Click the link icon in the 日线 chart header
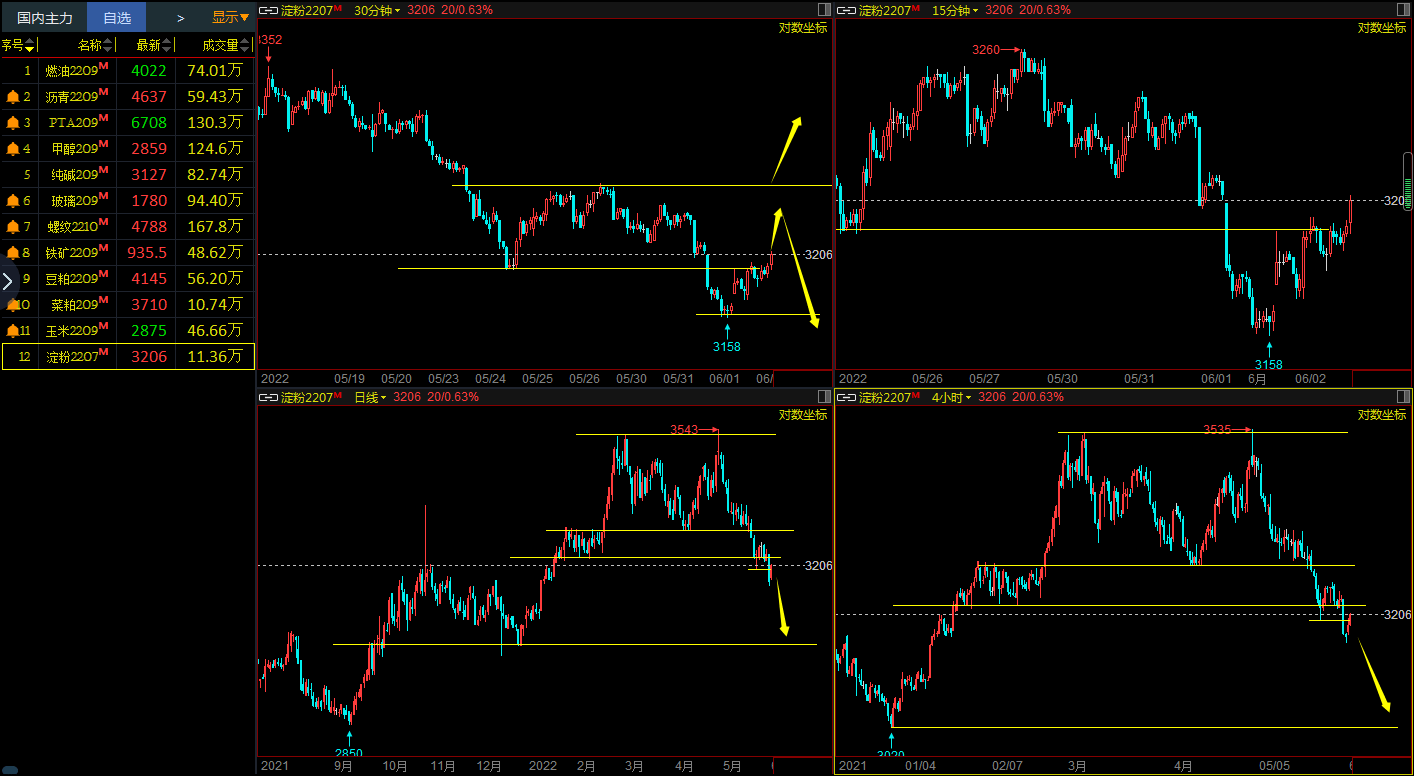Screen dimensions: 1414x776 268,397
